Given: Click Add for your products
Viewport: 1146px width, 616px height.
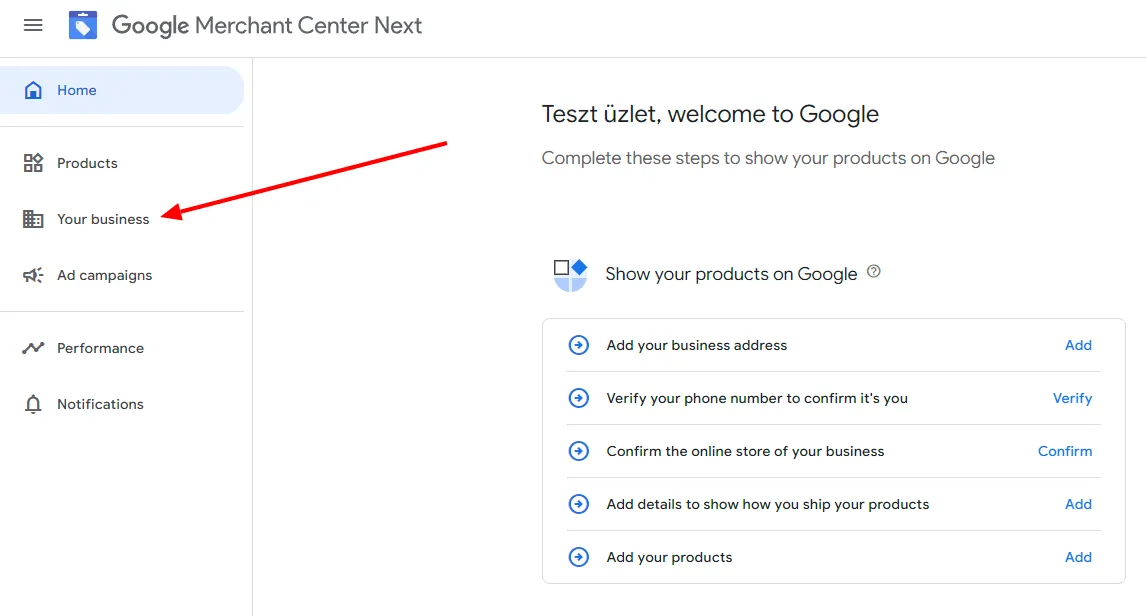Looking at the screenshot, I should click(x=1078, y=557).
